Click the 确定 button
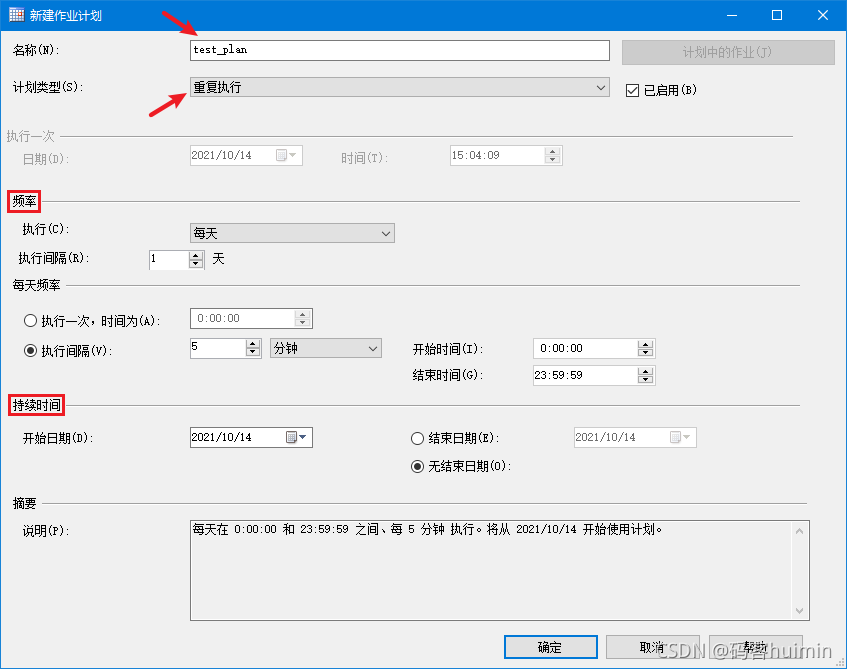 (x=550, y=647)
